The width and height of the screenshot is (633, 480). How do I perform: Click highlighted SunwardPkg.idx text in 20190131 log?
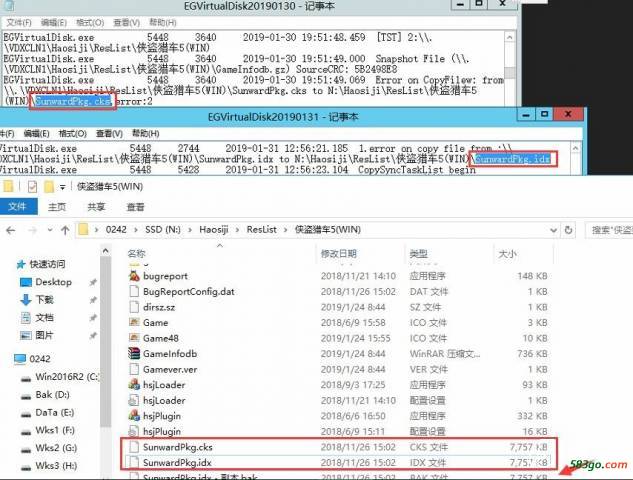(x=512, y=159)
